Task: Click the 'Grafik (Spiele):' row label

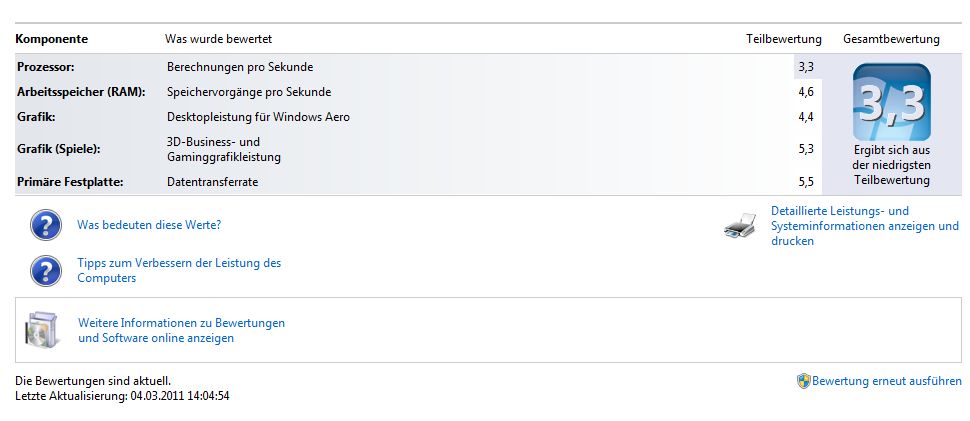Action: coord(59,149)
